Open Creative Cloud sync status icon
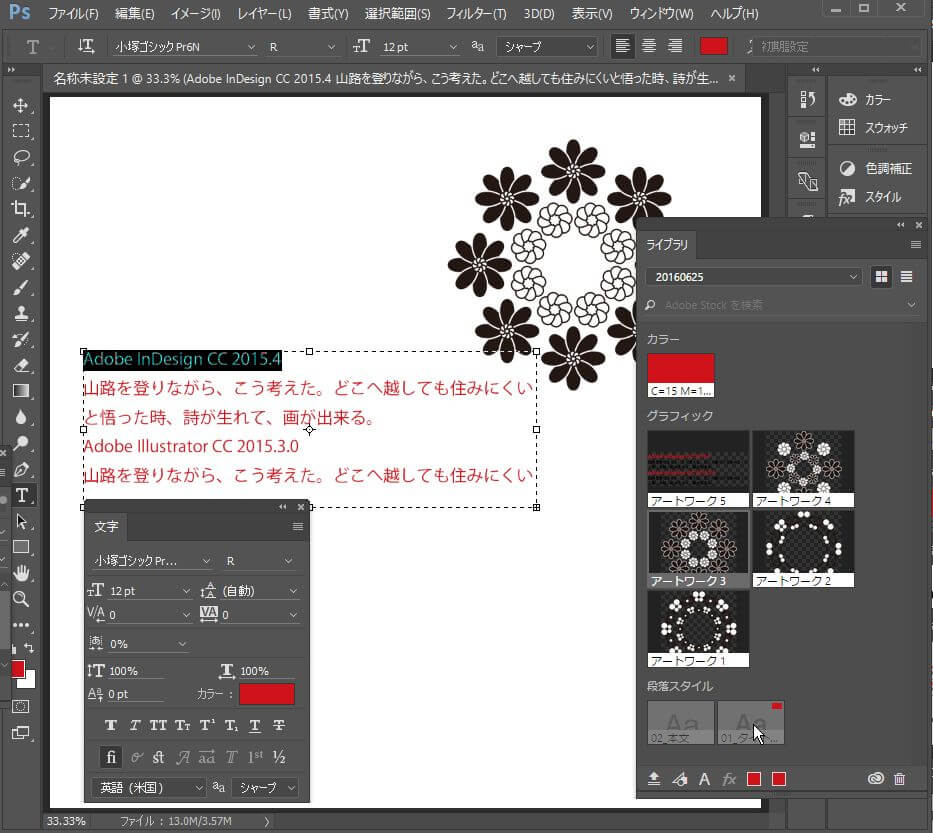 875,779
